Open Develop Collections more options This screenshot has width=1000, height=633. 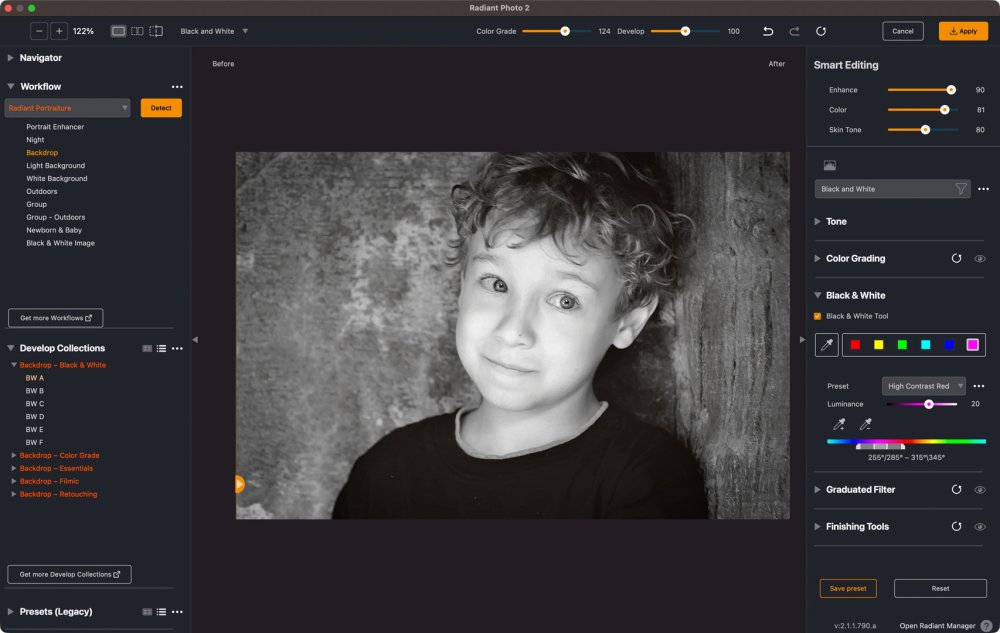coord(177,349)
